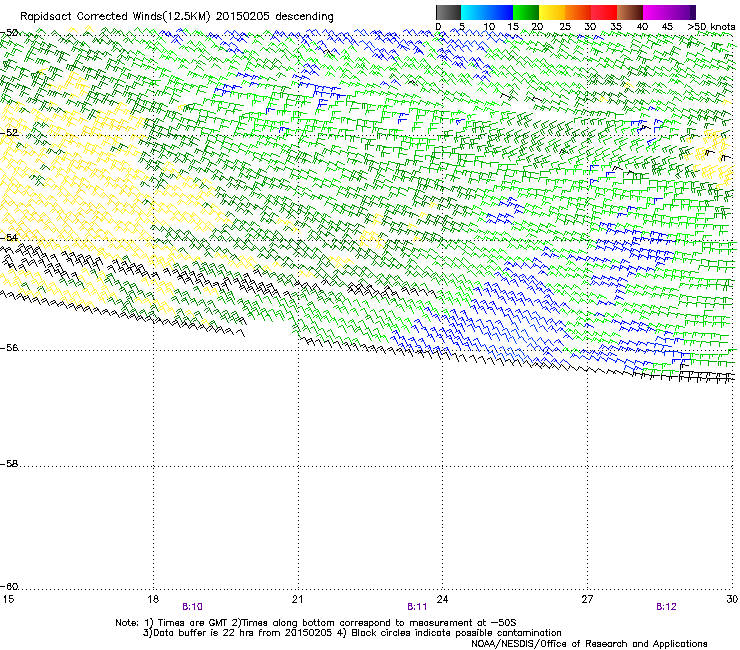This screenshot has height=650, width=740.
Task: Click the yellow 20-25 knots legend swatch
Action: coord(552,12)
